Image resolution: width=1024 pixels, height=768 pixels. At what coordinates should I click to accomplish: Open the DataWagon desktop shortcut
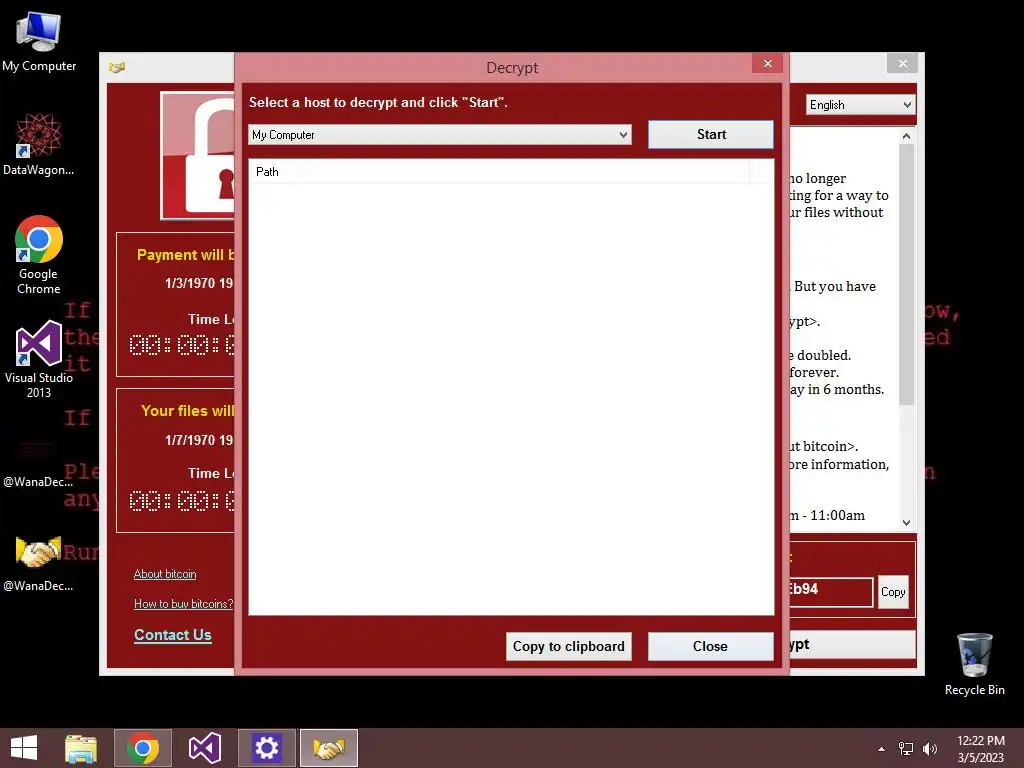[39, 144]
